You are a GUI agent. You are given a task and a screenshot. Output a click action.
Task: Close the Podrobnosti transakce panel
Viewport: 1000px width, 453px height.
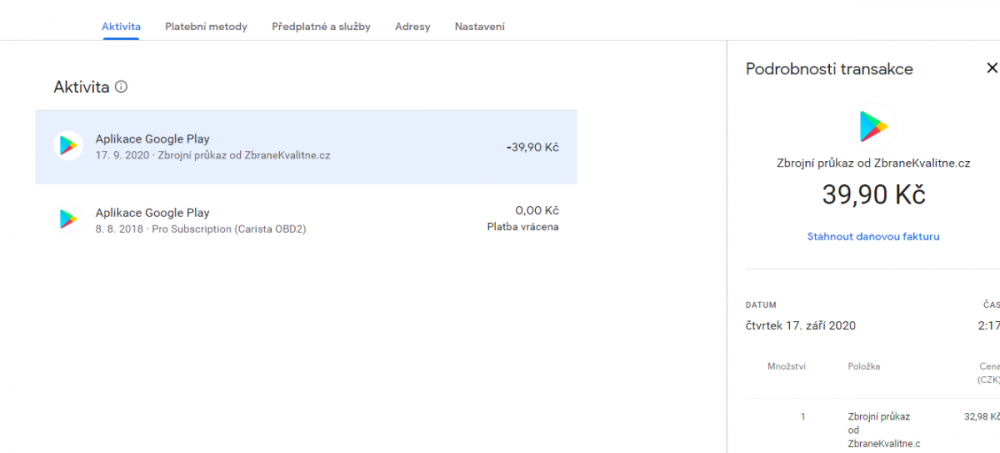[x=991, y=68]
